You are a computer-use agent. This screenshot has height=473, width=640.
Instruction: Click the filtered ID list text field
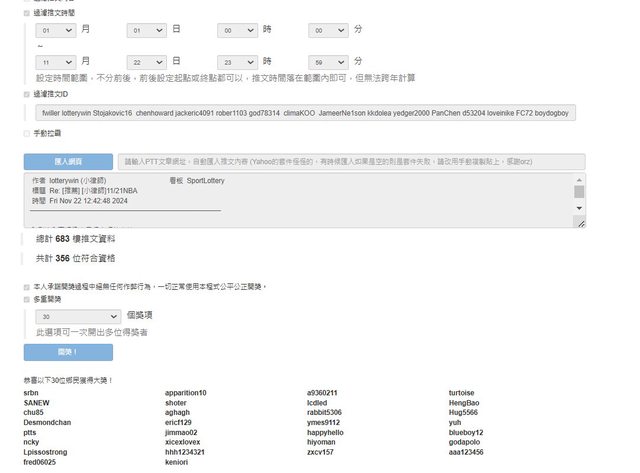tap(305, 113)
